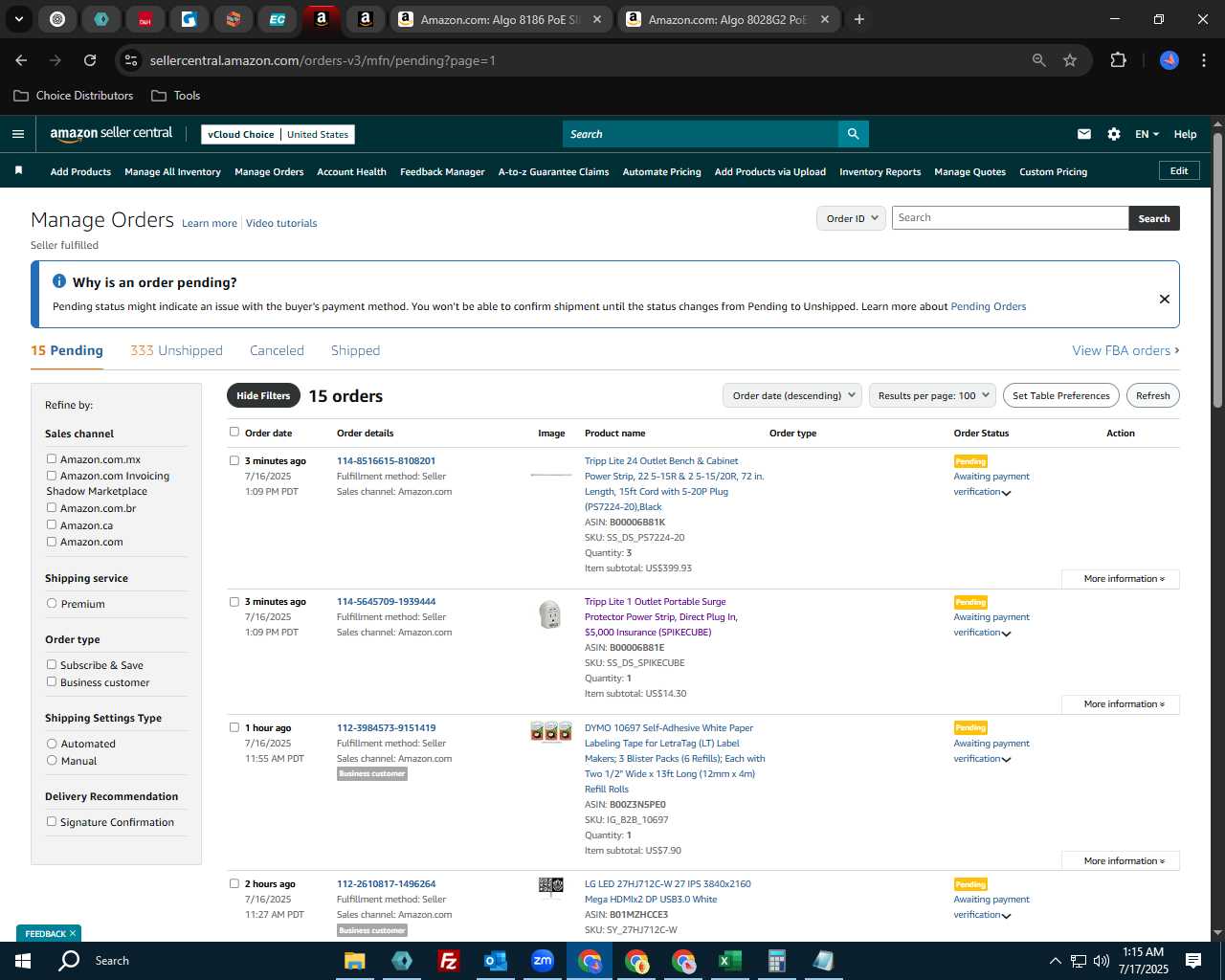Select the Premium shipping service option
The width and height of the screenshot is (1225, 980).
click(x=52, y=603)
